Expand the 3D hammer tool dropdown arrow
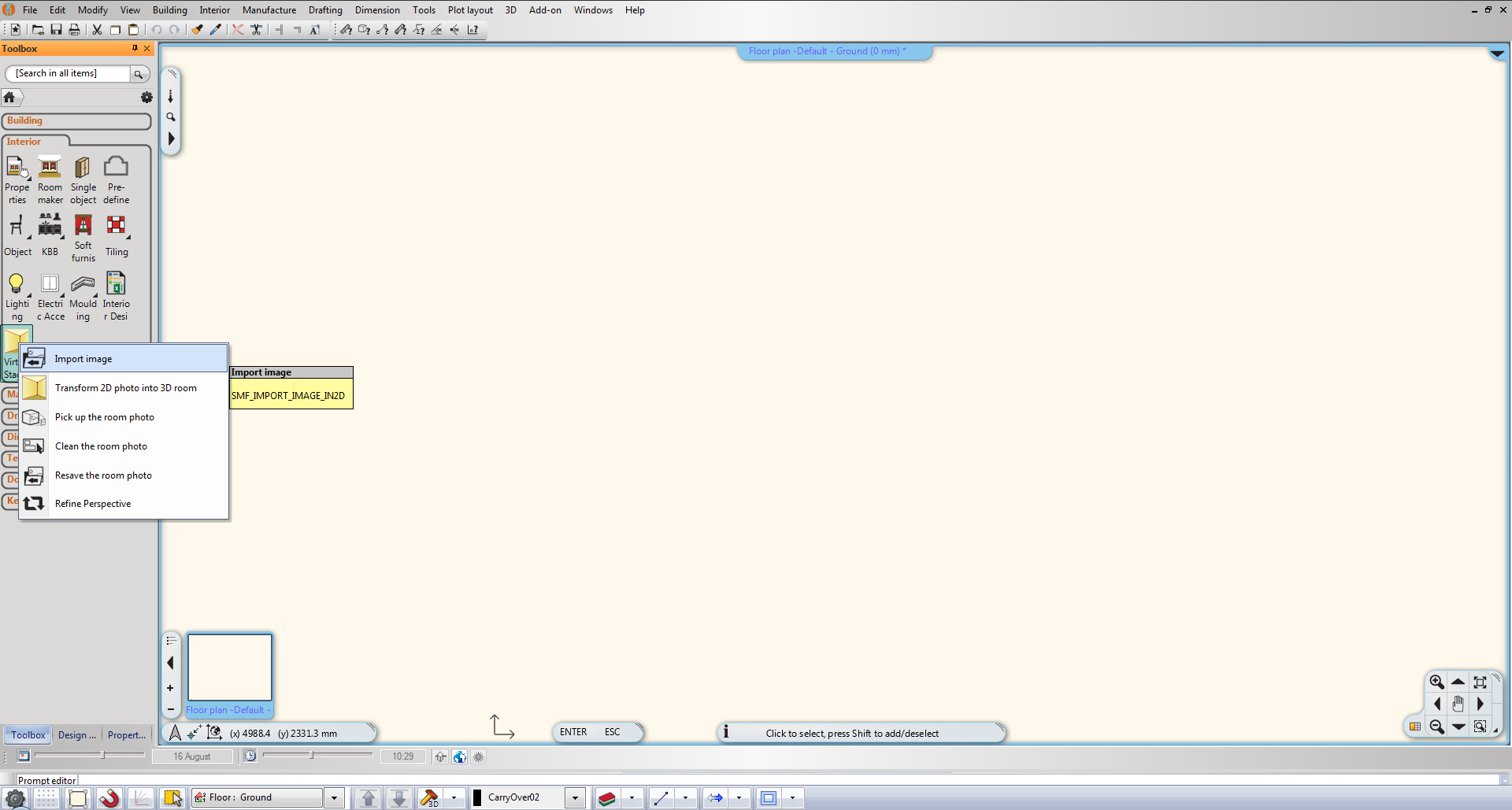Image resolution: width=1512 pixels, height=810 pixels. coord(454,798)
